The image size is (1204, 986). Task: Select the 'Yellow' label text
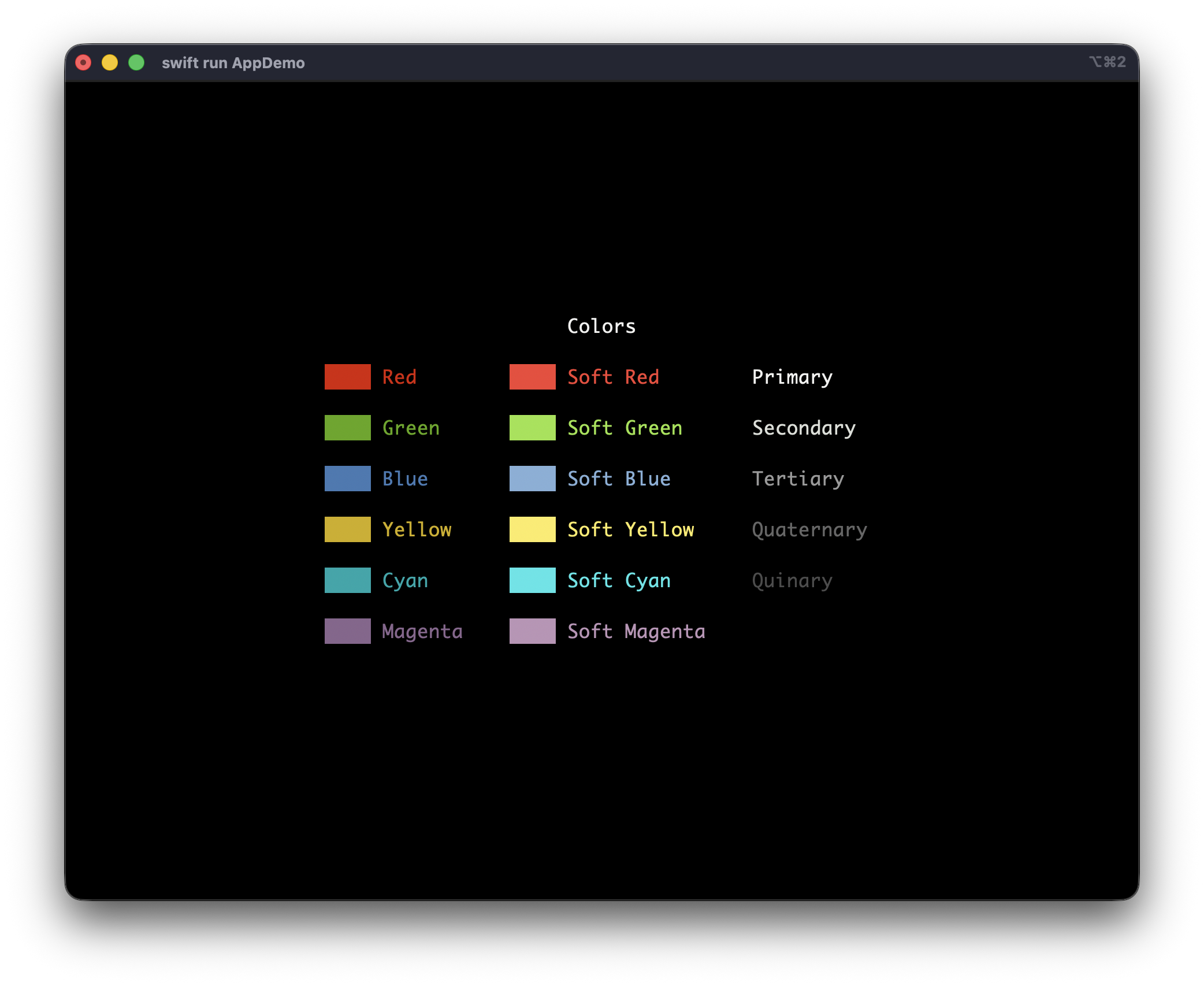417,529
